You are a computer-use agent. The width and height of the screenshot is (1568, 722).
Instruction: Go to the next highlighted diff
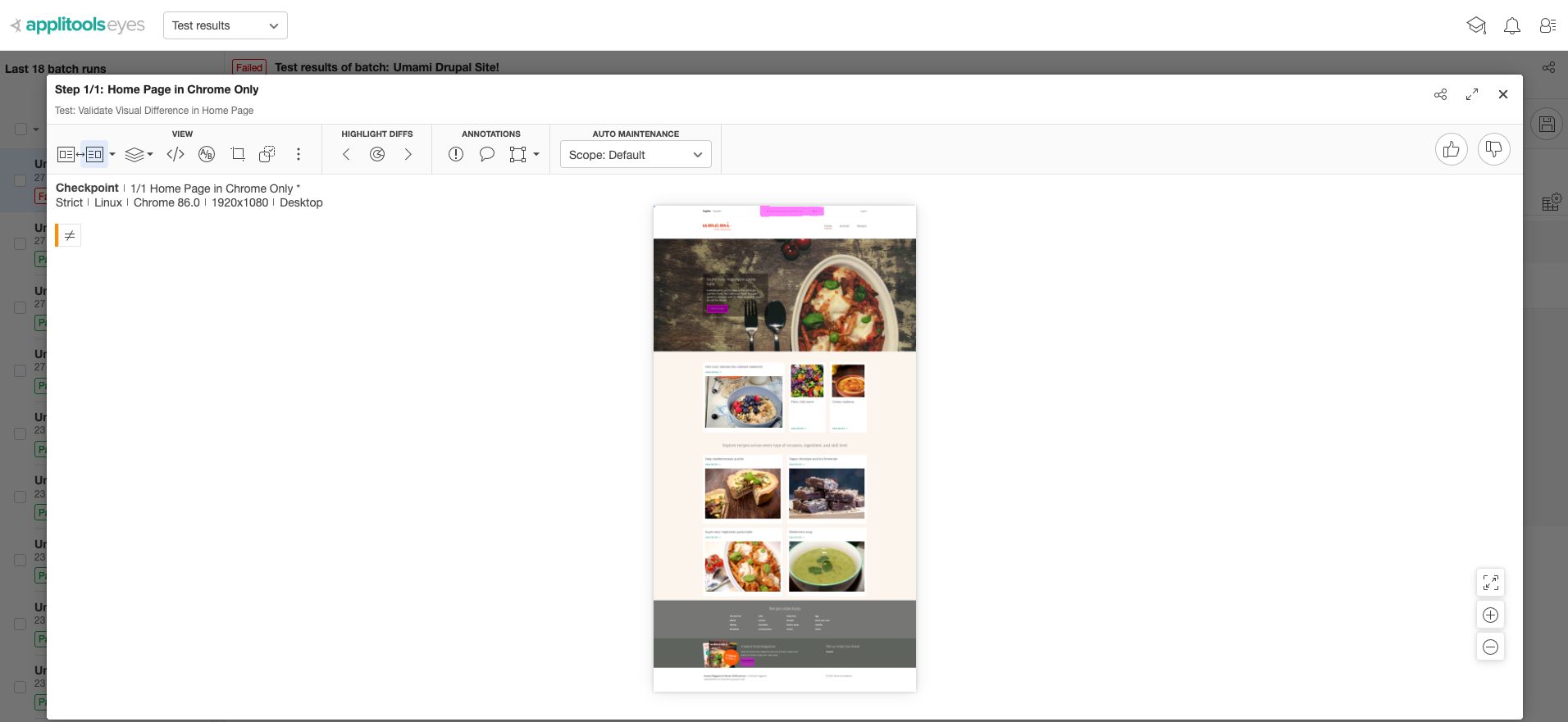coord(408,154)
